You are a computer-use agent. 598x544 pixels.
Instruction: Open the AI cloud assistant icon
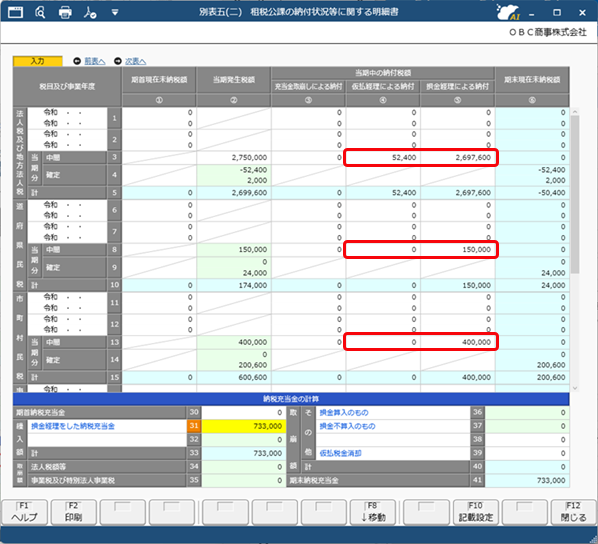pyautogui.click(x=508, y=12)
